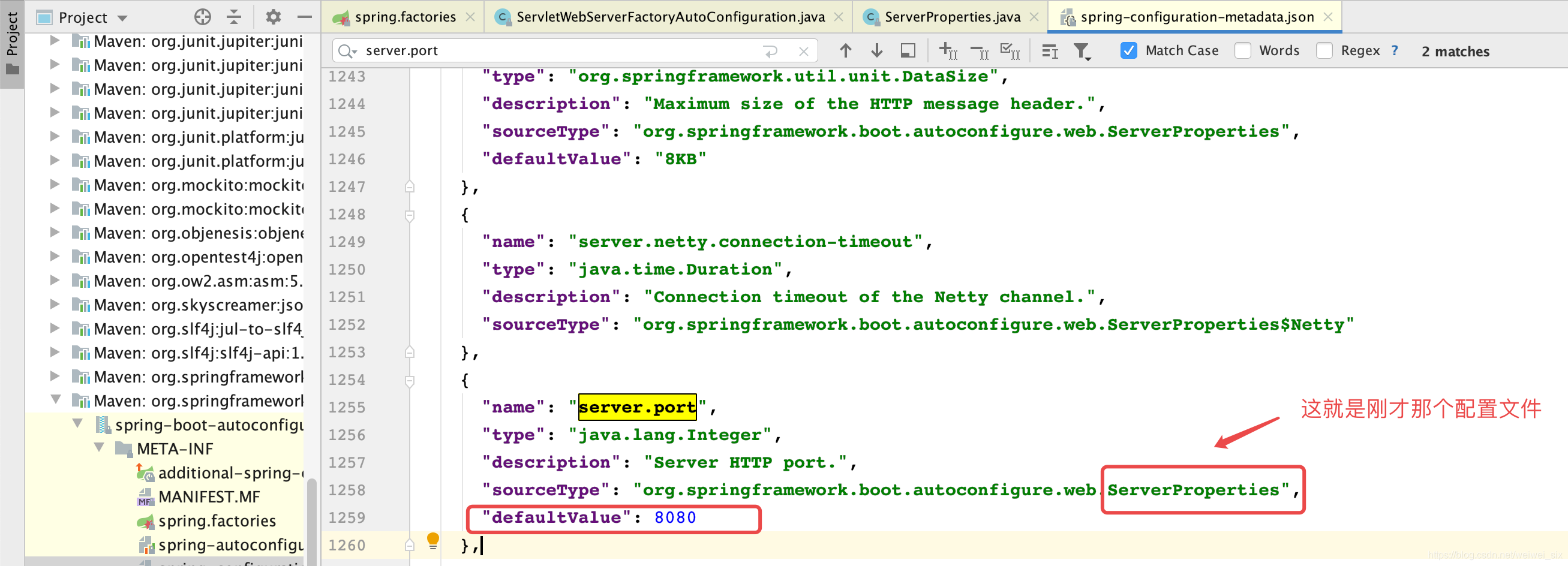Viewport: 1568px width, 566px height.
Task: Show search results in find window
Action: tap(1049, 52)
